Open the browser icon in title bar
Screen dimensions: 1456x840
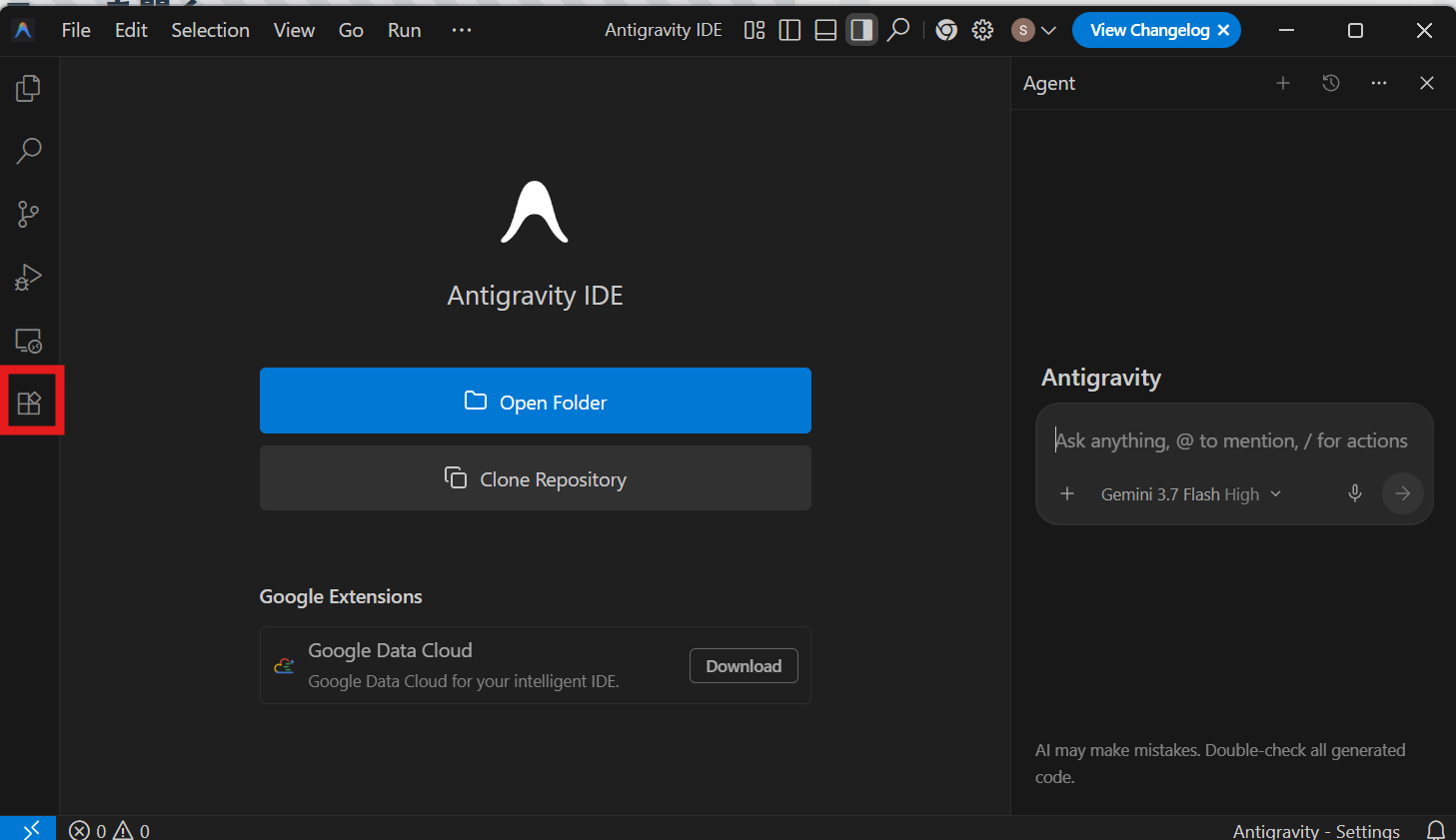(946, 30)
